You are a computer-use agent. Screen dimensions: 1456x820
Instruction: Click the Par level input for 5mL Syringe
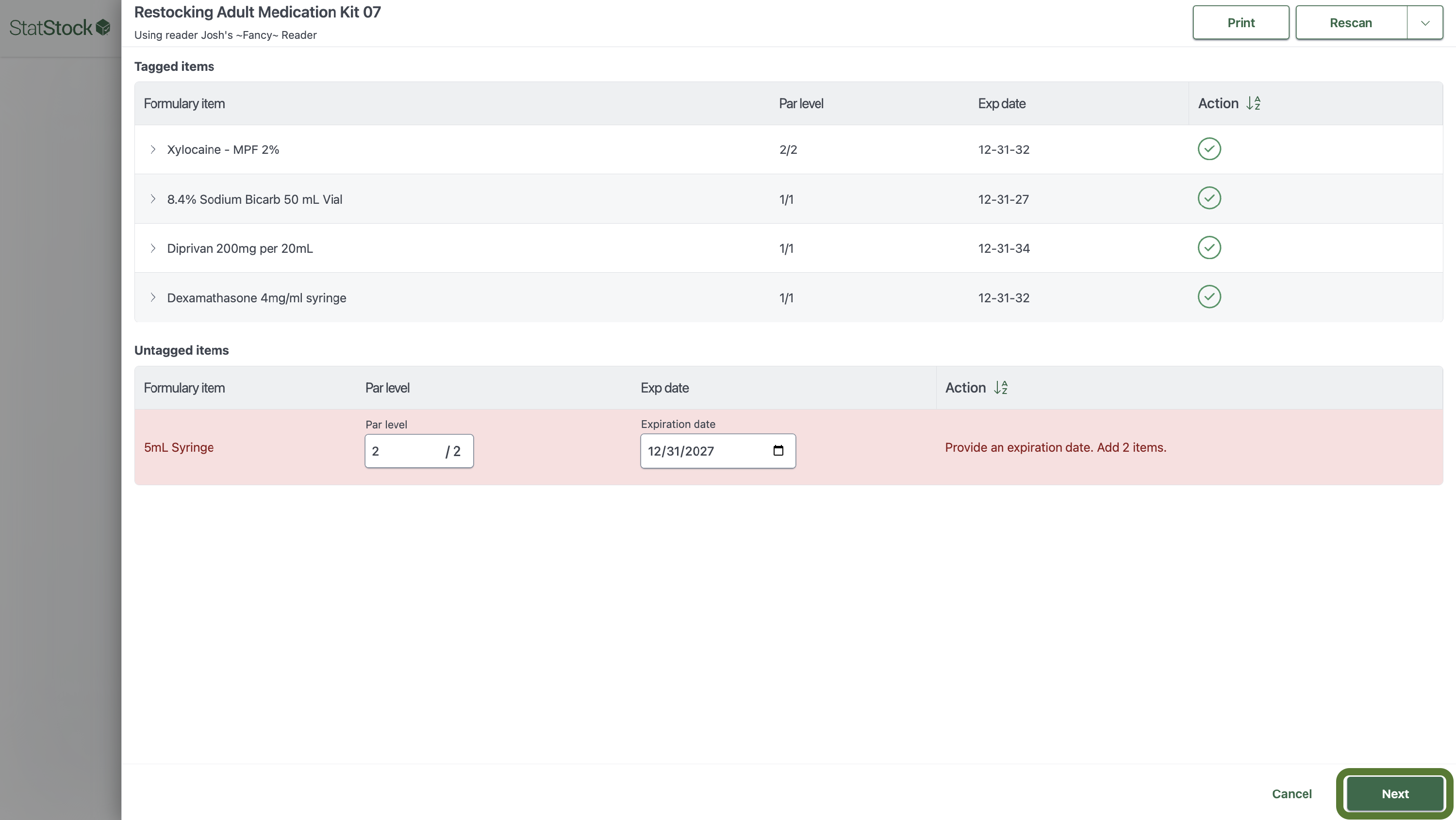tap(419, 451)
